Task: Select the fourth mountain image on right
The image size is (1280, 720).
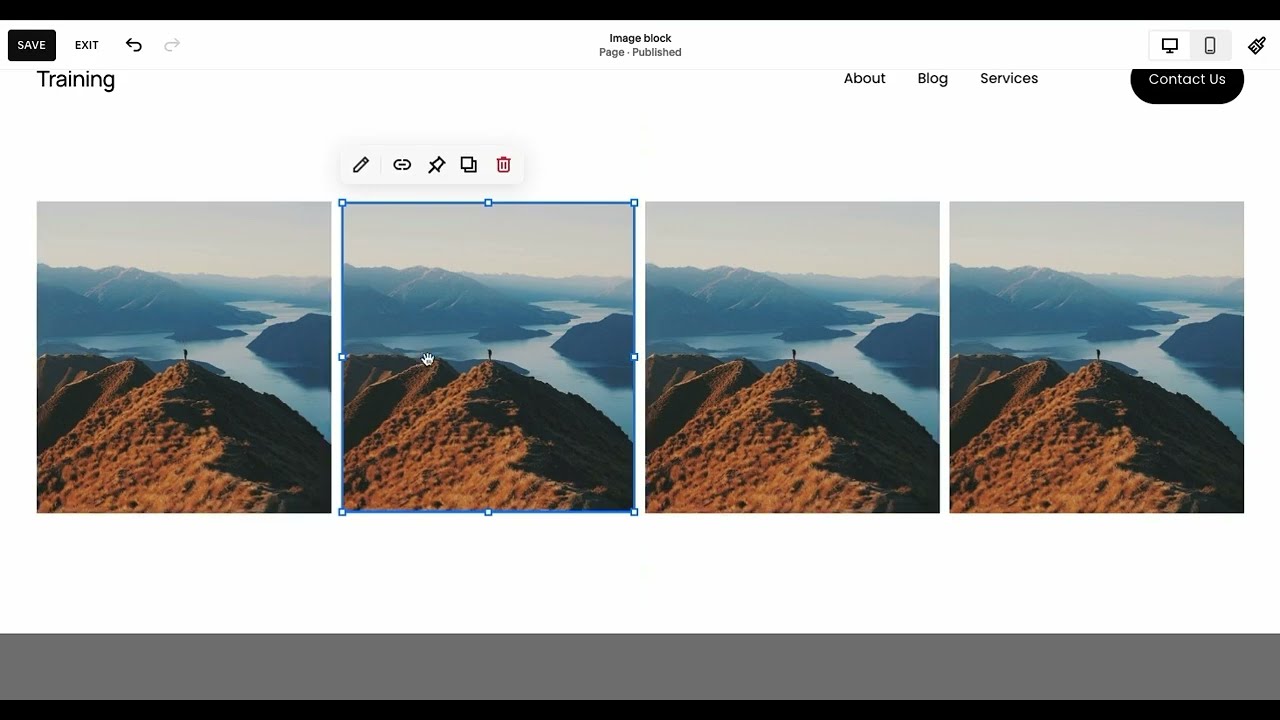Action: click(x=1096, y=357)
